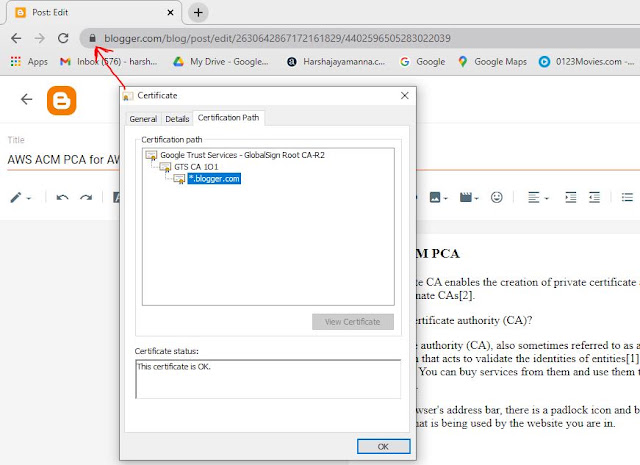The image size is (640, 465).
Task: Confirm the Certificate dialog with OK
Action: (383, 447)
